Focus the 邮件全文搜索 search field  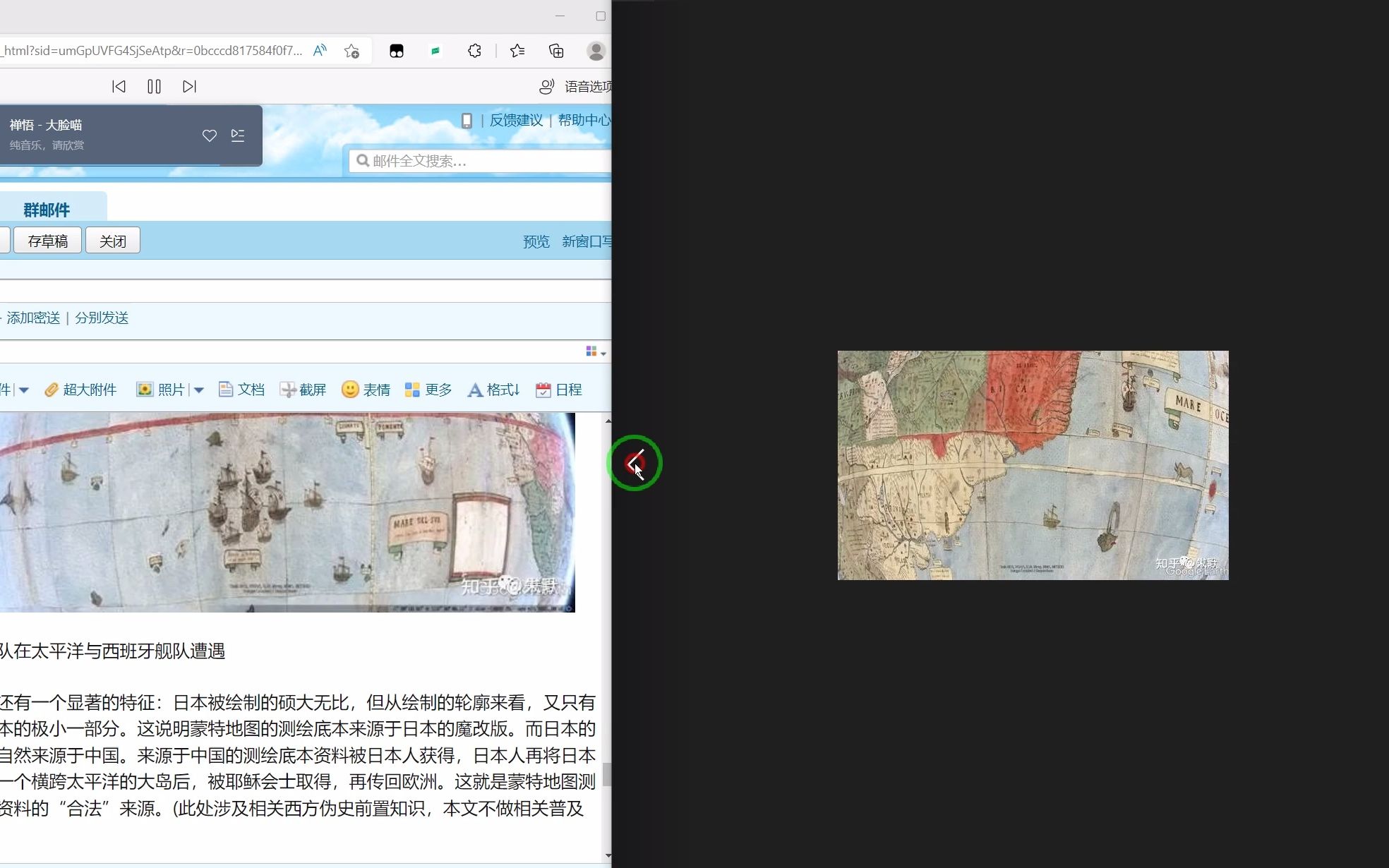[x=481, y=161]
